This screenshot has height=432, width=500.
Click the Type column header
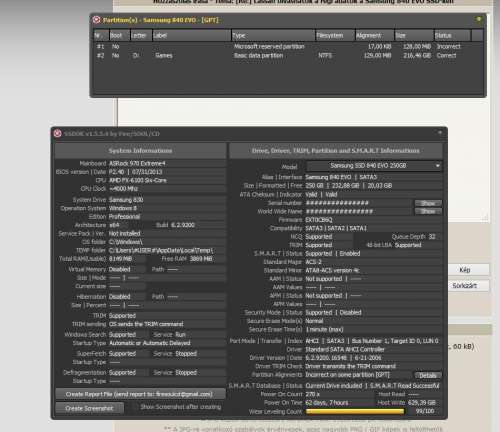(x=273, y=35)
